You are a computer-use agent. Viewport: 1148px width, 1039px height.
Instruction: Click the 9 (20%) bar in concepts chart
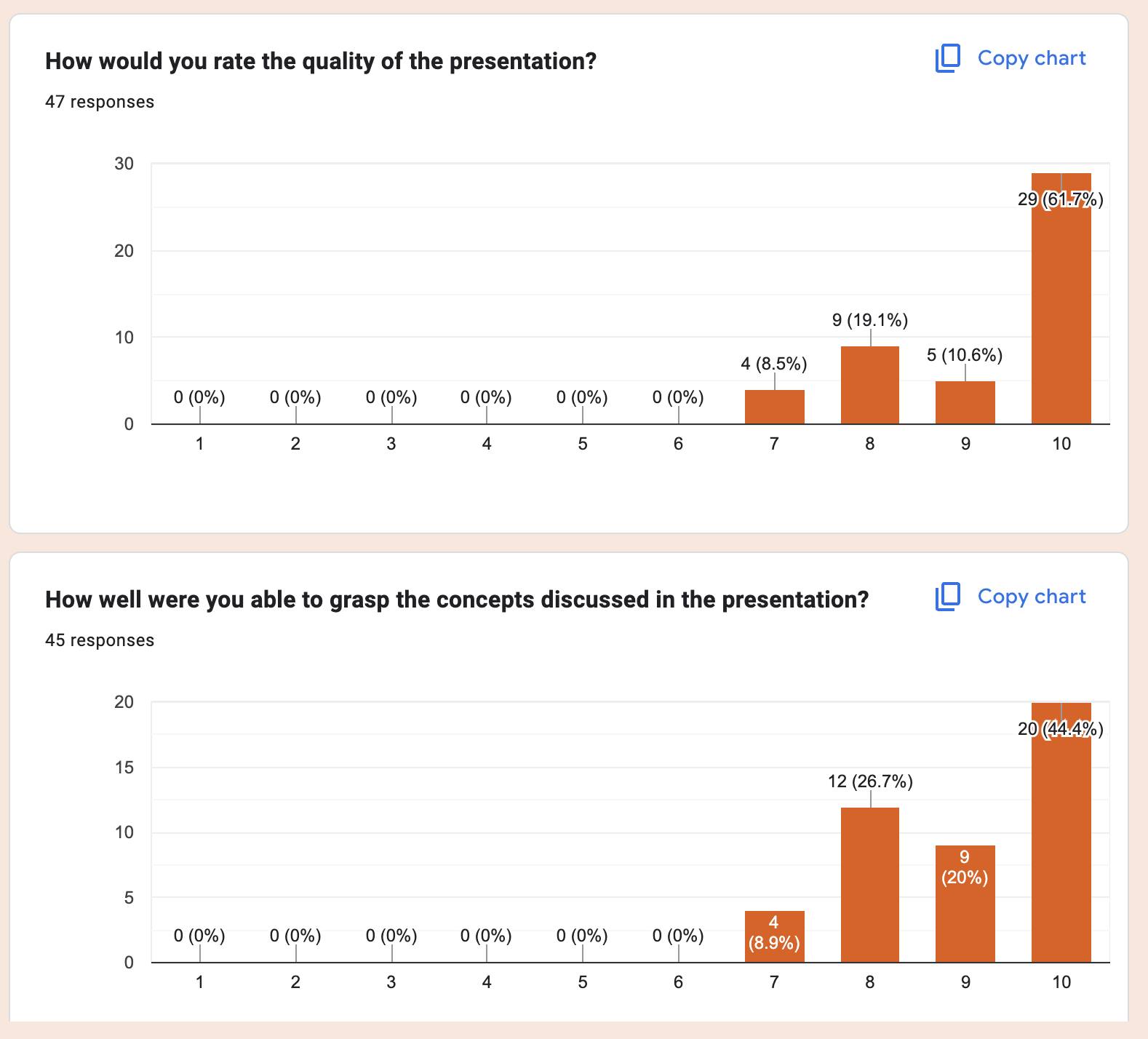click(x=965, y=904)
